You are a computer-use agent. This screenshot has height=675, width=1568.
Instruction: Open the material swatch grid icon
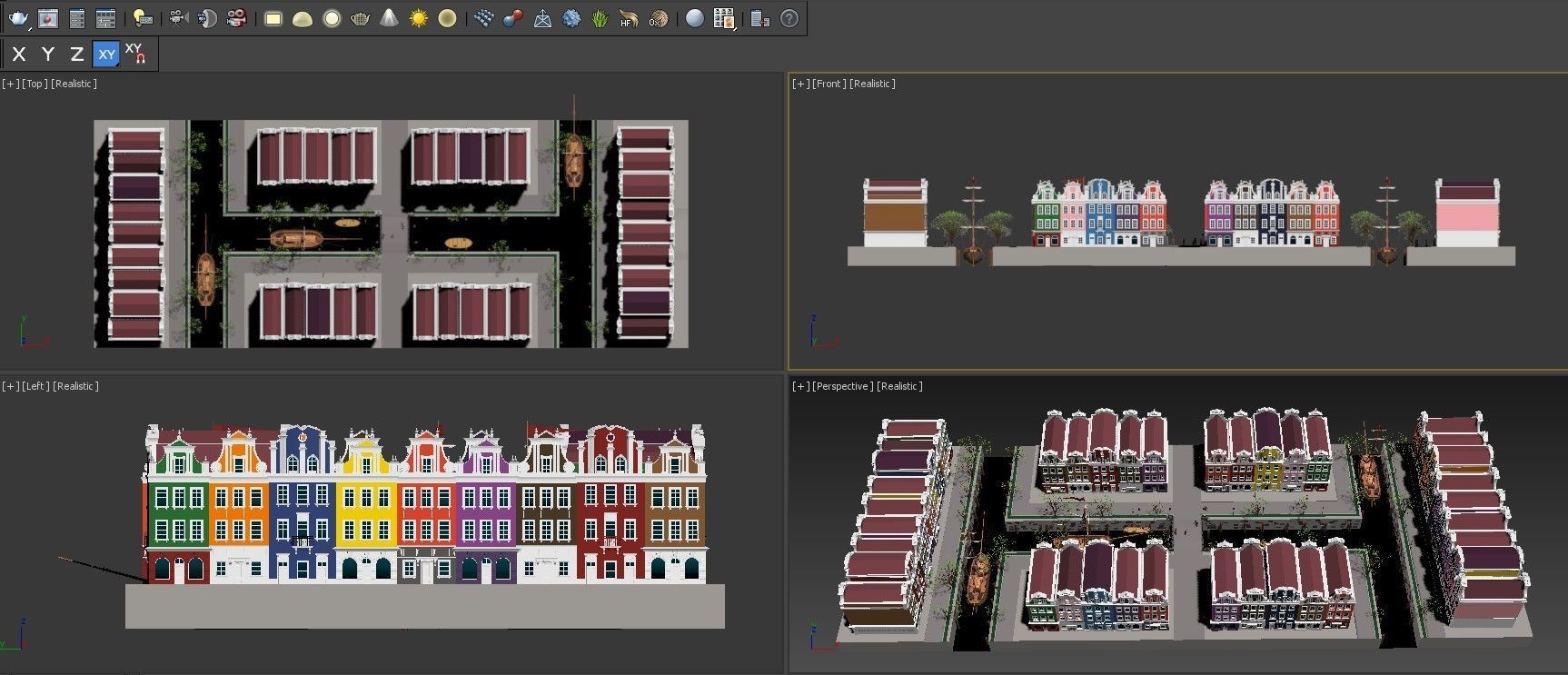pyautogui.click(x=724, y=18)
